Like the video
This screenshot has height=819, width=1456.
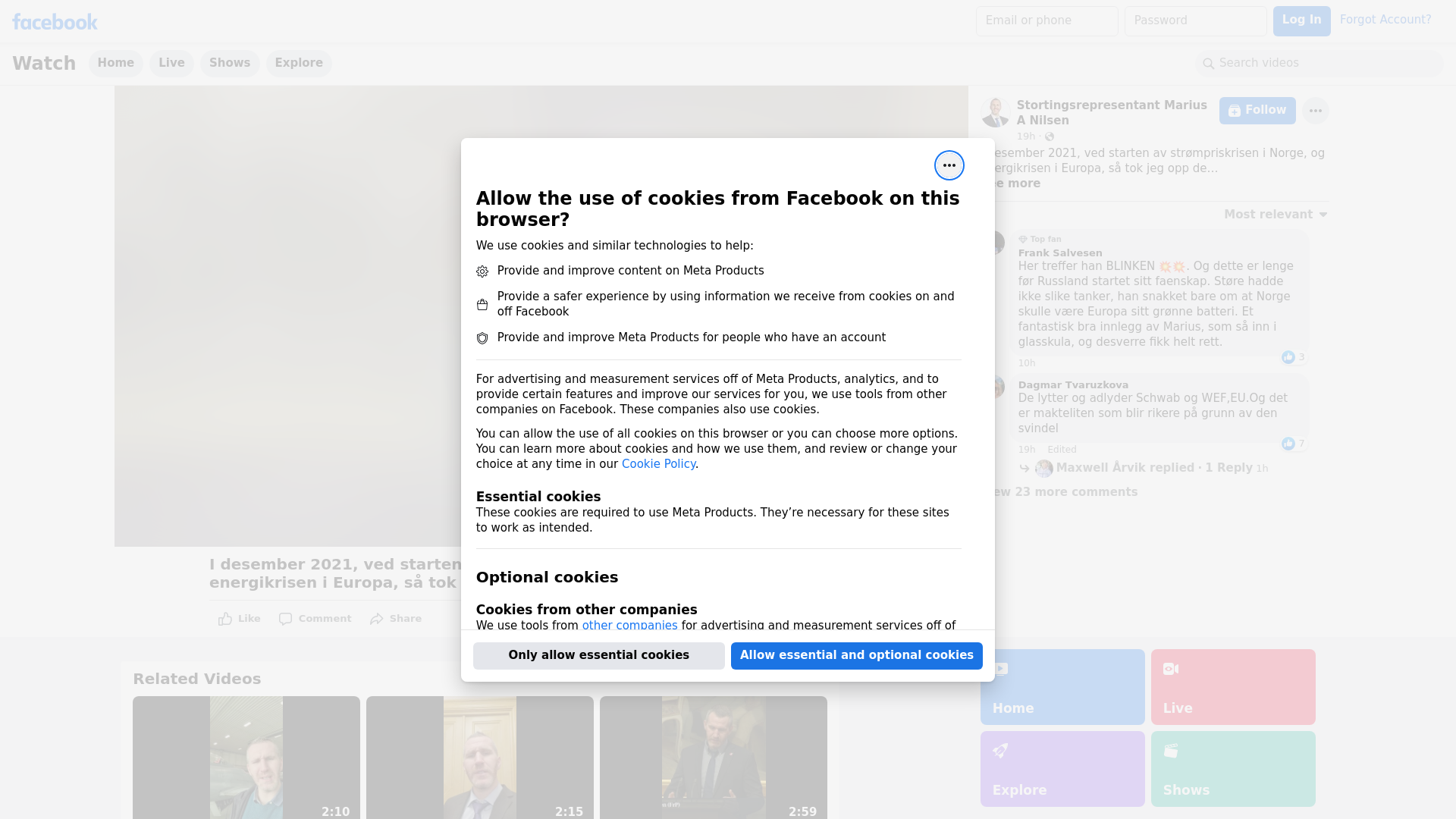pyautogui.click(x=239, y=619)
